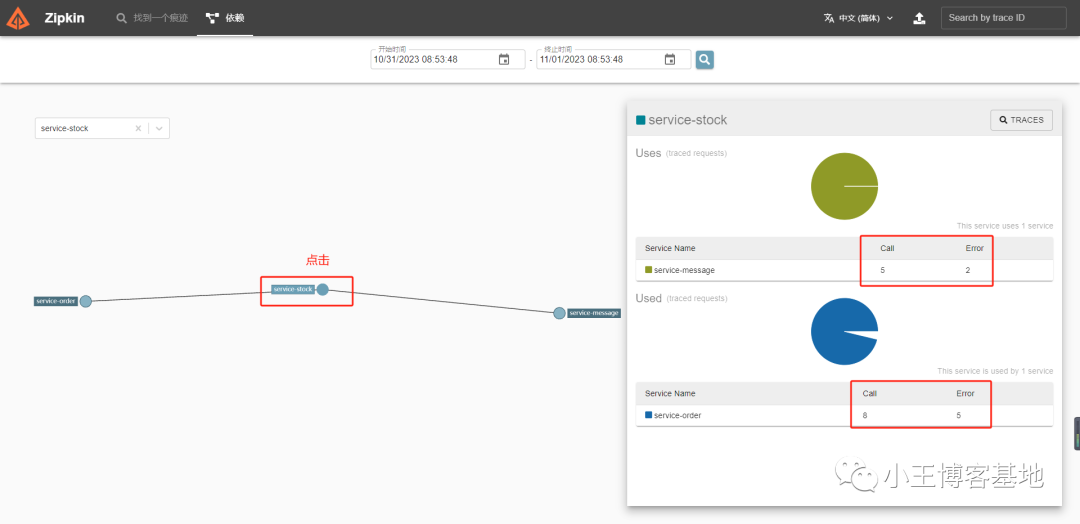Open the find a trace page
This screenshot has height=524, width=1080.
point(152,18)
